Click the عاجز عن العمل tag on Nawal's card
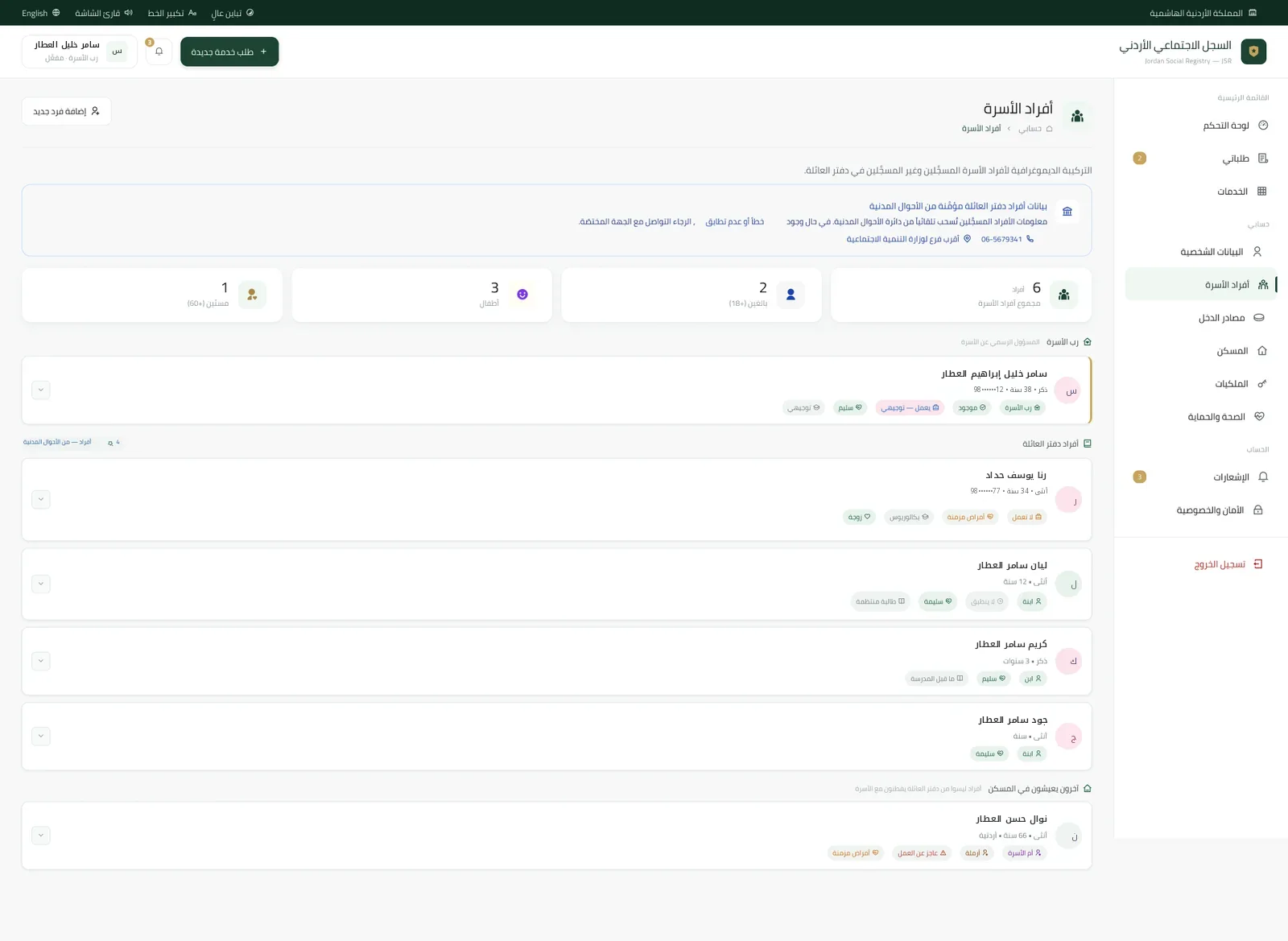Screen dimensions: 1288x941 (923, 853)
